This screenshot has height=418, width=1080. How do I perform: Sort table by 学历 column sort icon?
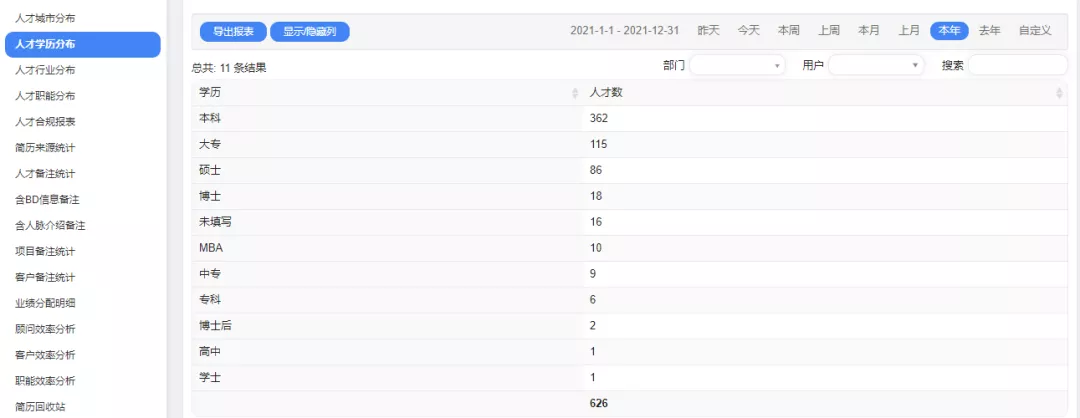[x=575, y=93]
